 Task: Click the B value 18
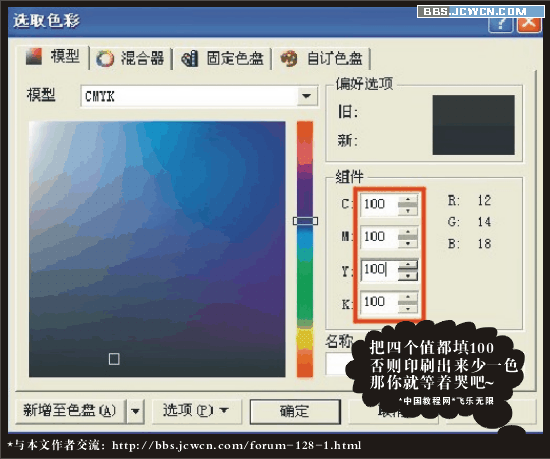[484, 244]
